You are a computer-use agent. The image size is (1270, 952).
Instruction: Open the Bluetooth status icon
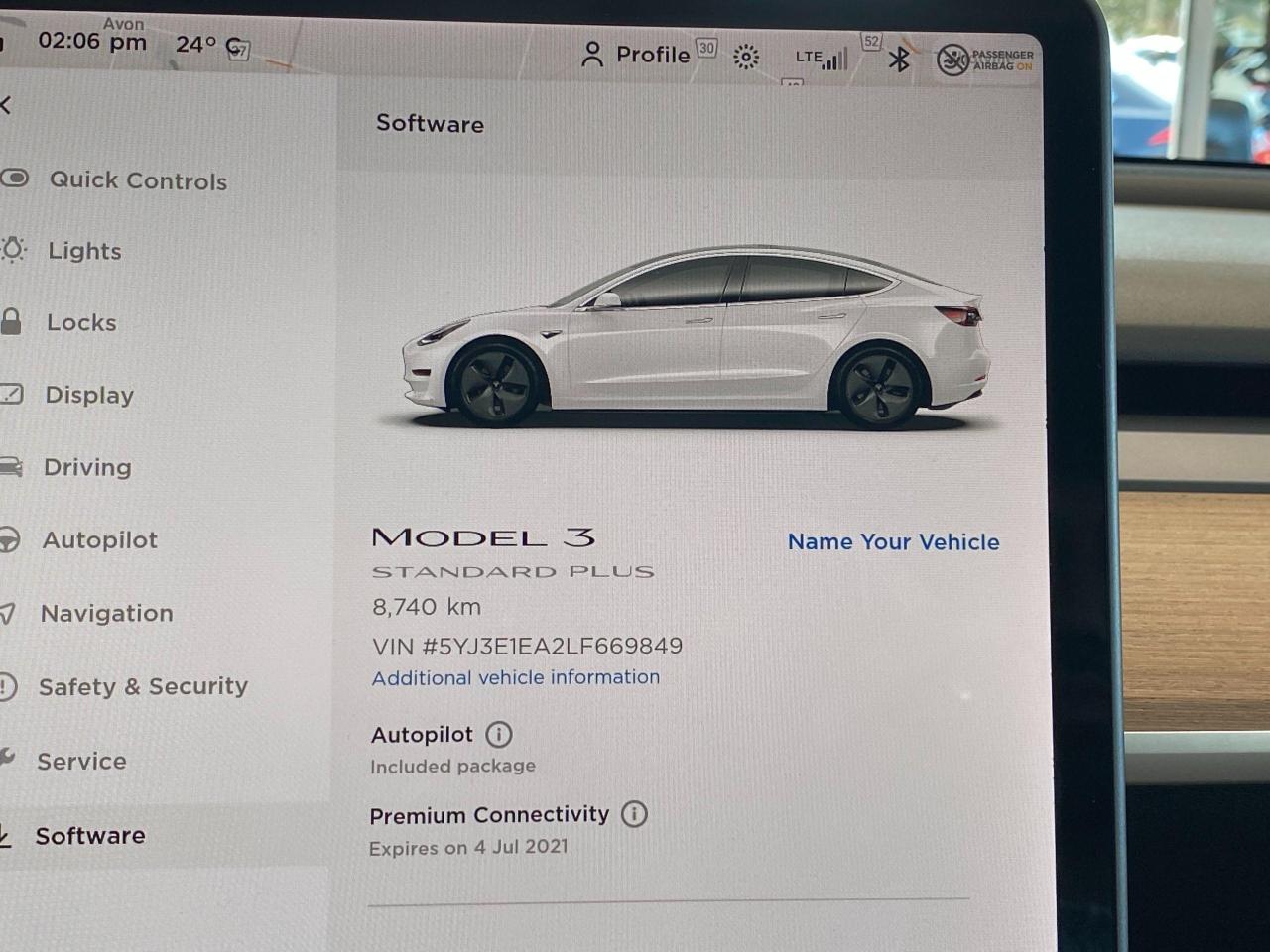899,59
